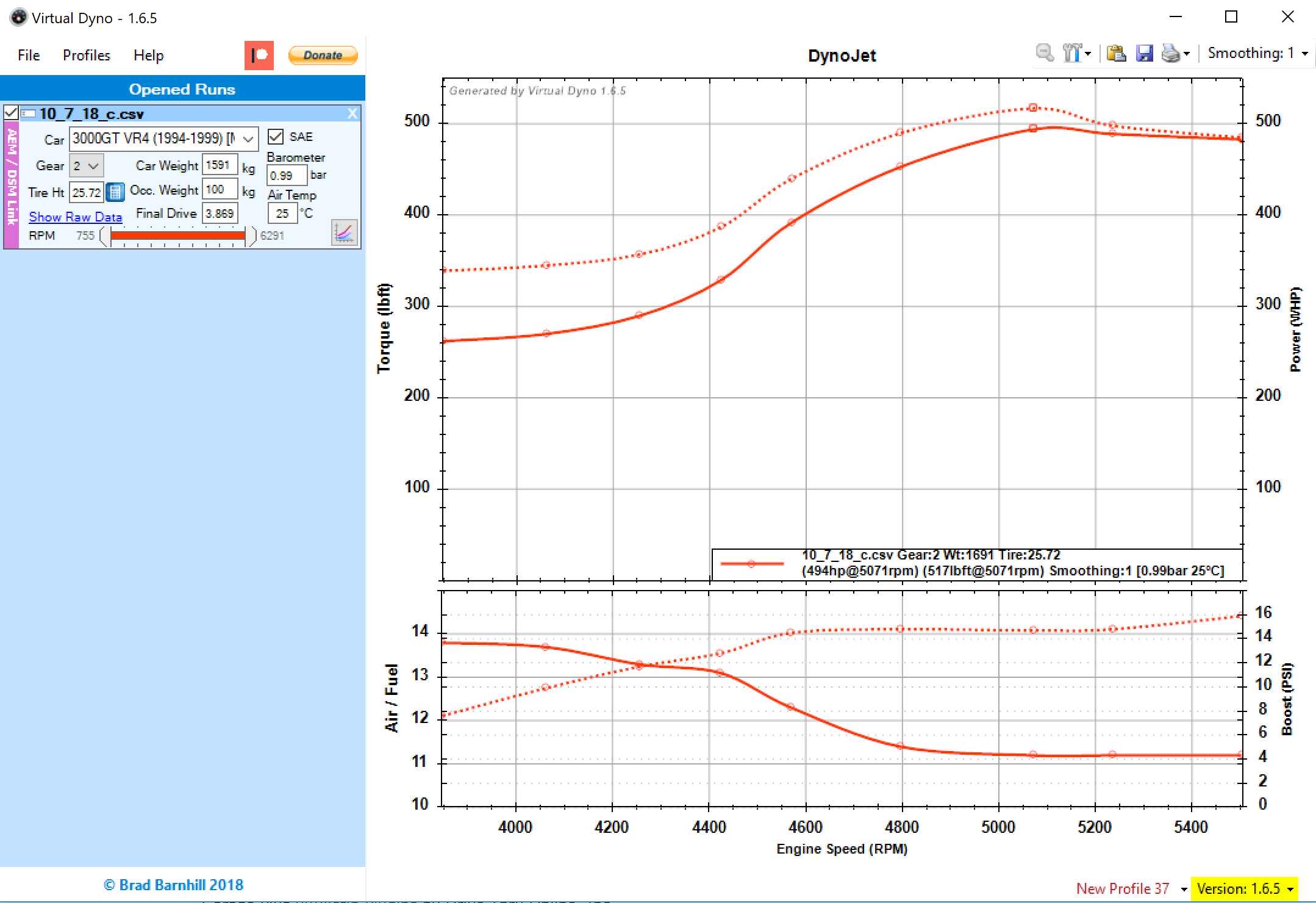Viewport: 1316px width, 903px height.
Task: Click the Boost (PSI) axis label
Action: (x=1287, y=699)
